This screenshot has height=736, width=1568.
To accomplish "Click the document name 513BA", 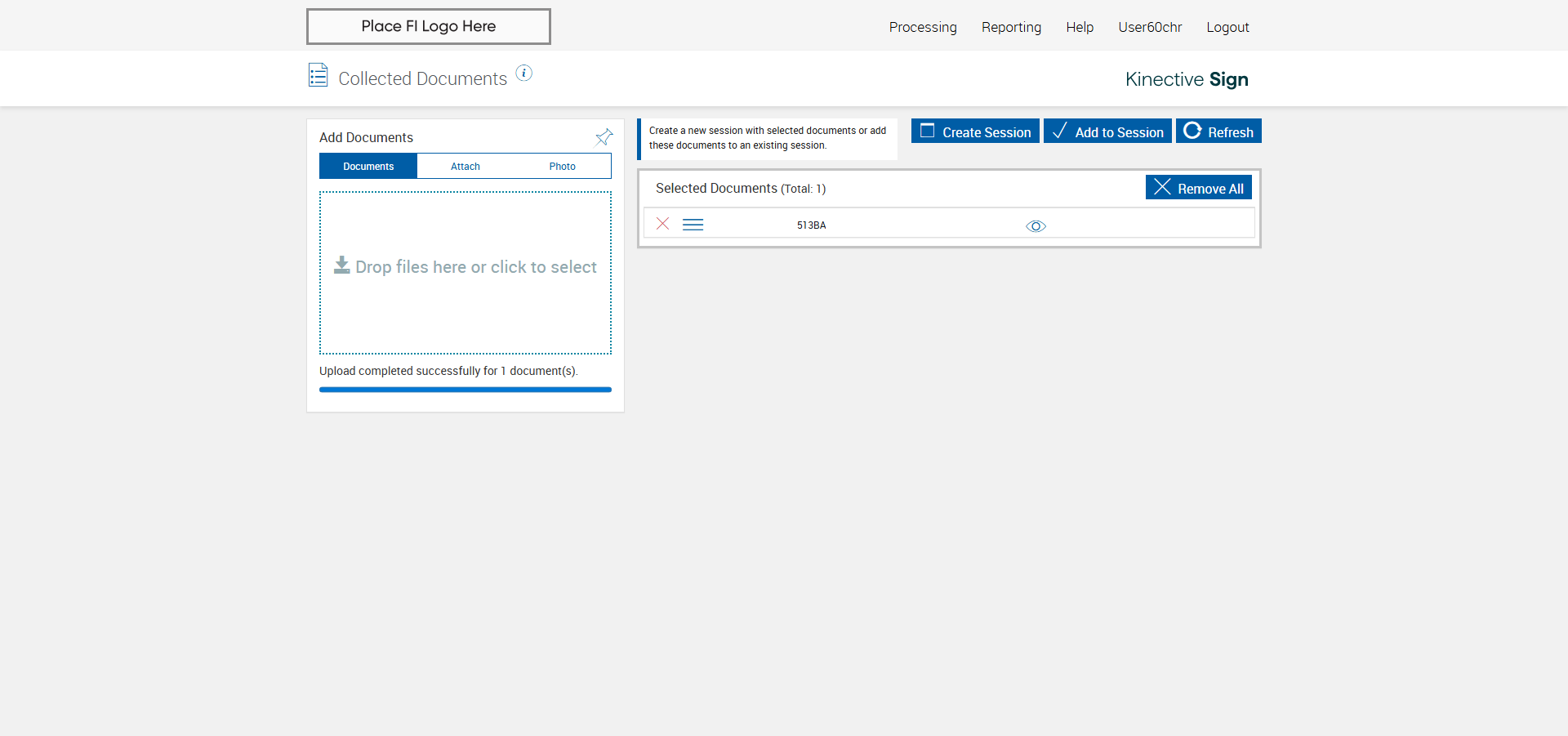I will 811,225.
